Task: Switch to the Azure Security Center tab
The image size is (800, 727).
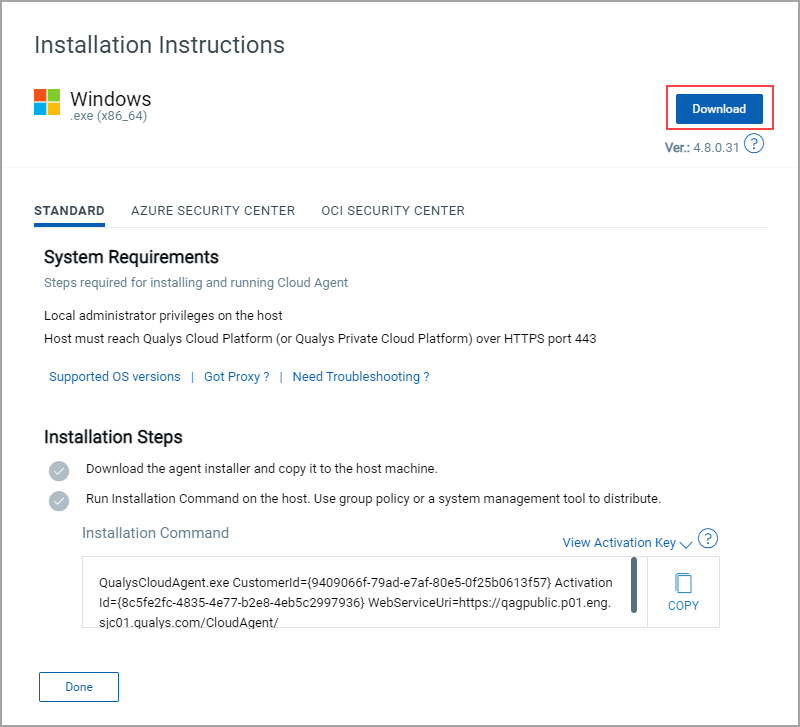Action: (213, 211)
